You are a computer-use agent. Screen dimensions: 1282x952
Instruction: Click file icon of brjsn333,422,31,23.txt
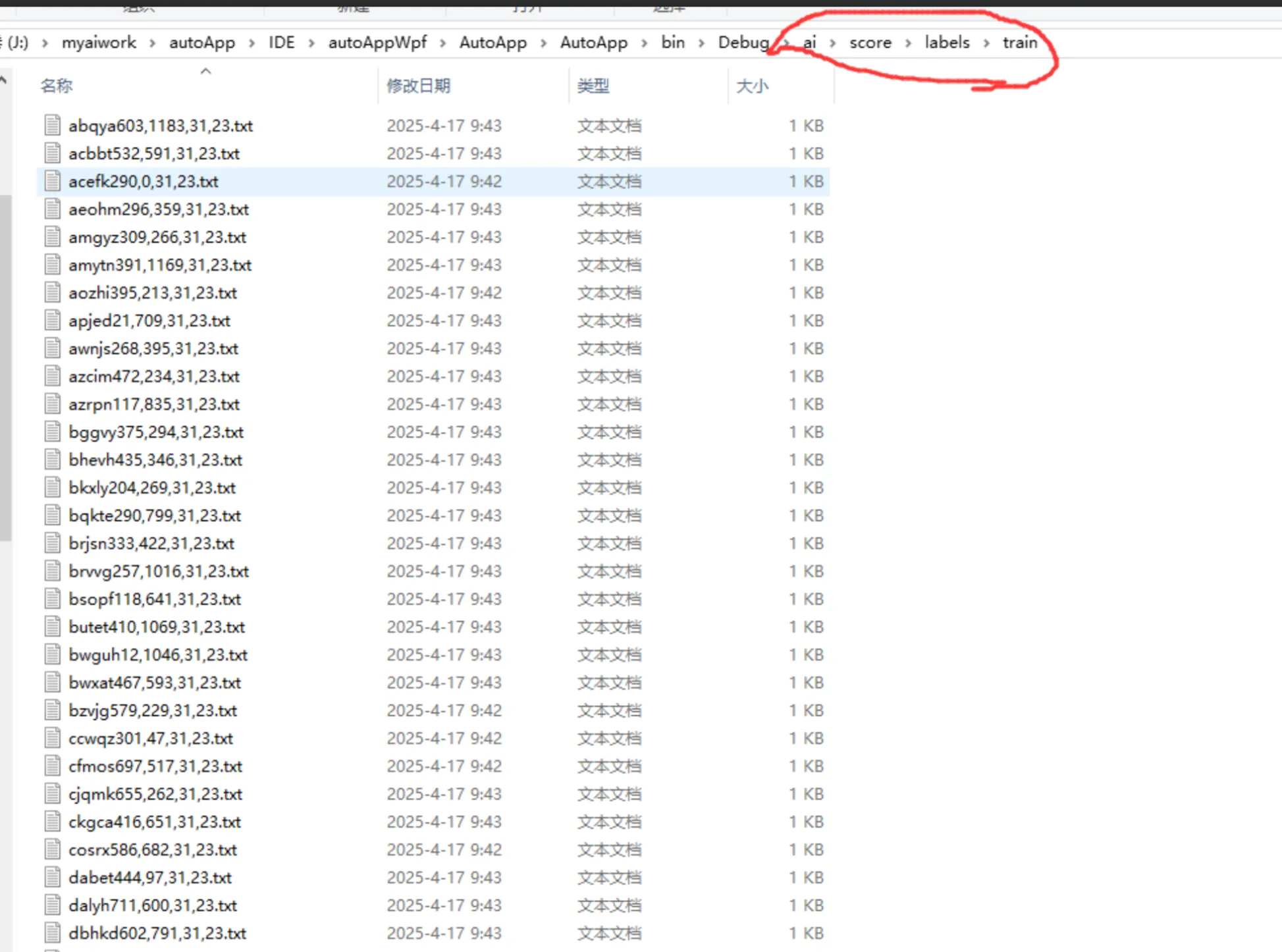[x=53, y=543]
